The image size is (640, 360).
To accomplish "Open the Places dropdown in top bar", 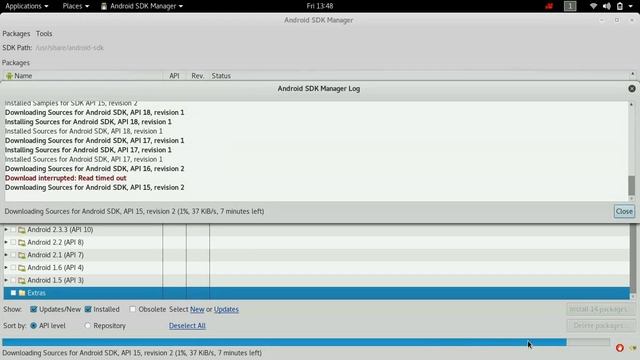I will [76, 6].
